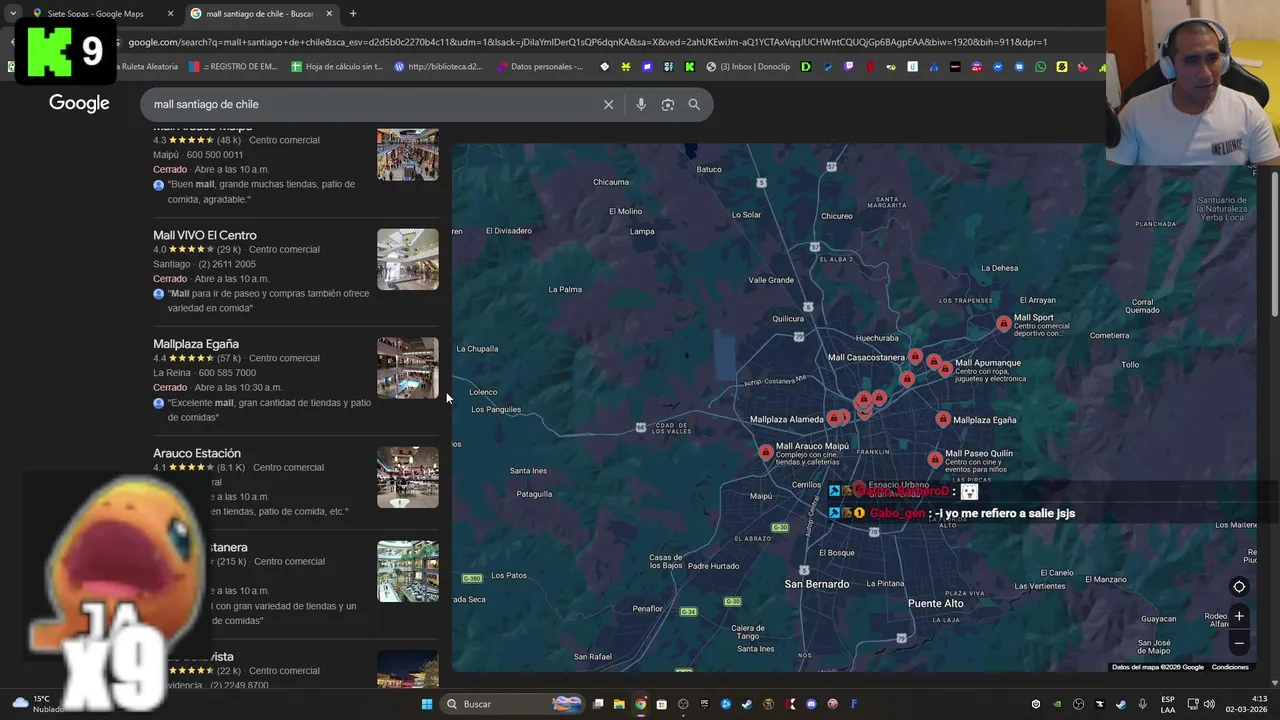Open Discord from the taskbar
Image resolution: width=1280 pixels, height=720 pixels.
point(811,704)
